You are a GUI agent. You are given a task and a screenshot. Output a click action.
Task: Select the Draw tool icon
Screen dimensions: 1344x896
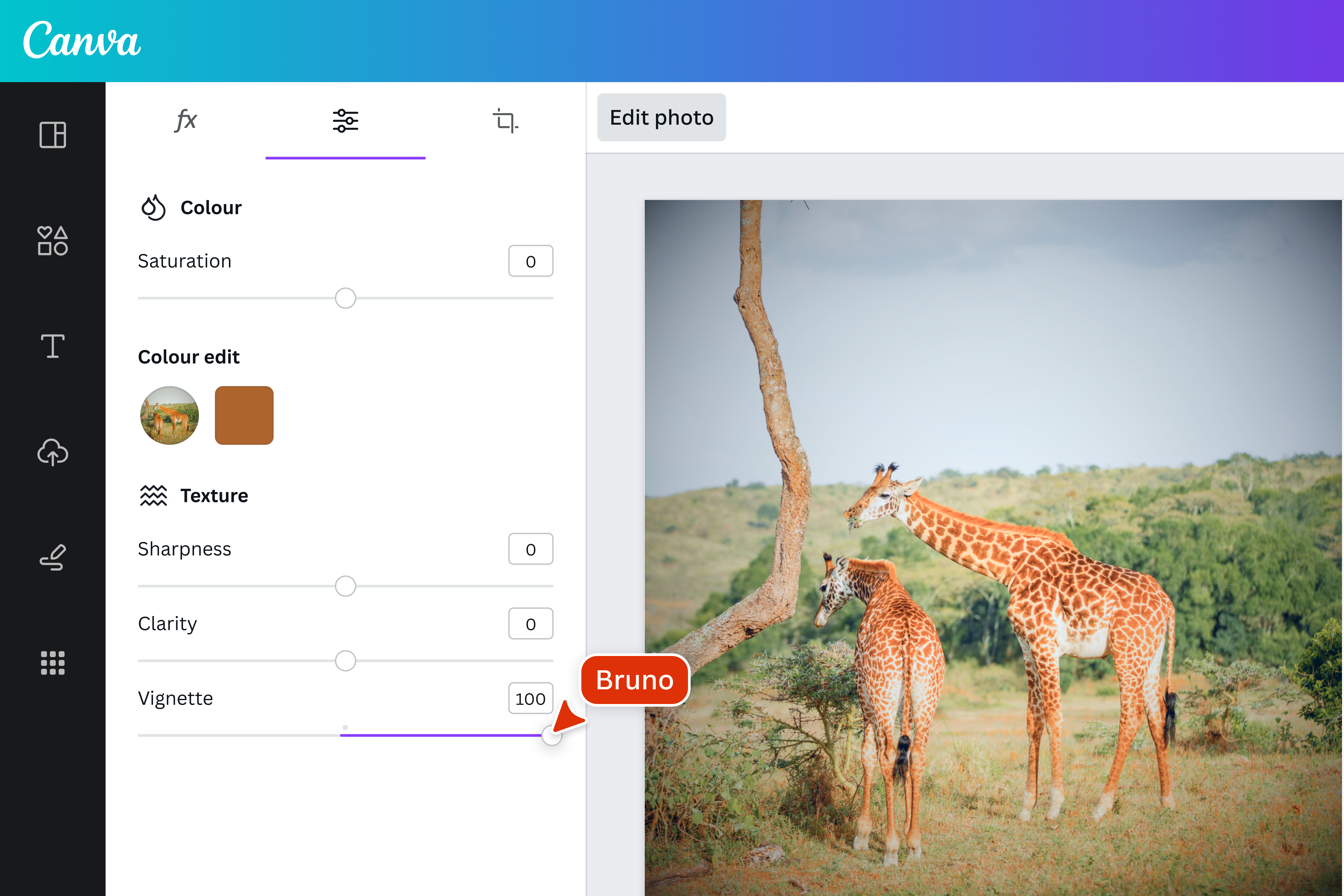click(53, 558)
